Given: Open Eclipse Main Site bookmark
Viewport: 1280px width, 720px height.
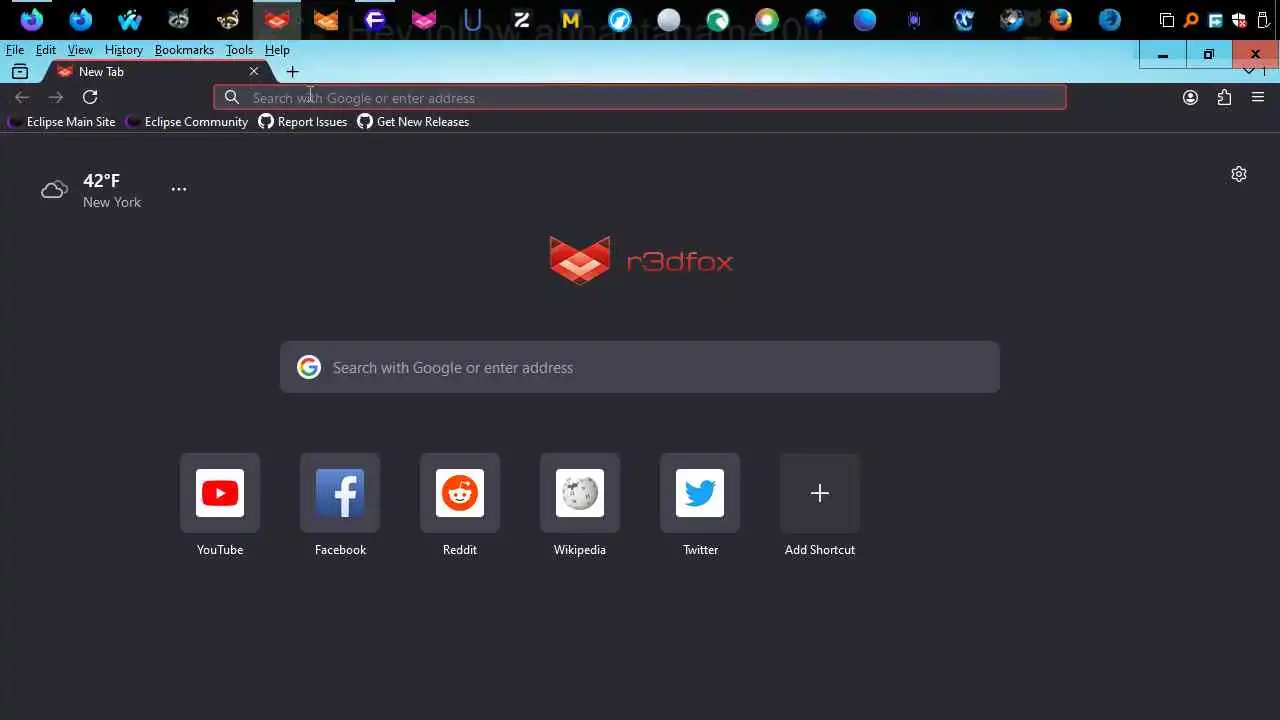Looking at the screenshot, I should point(61,122).
